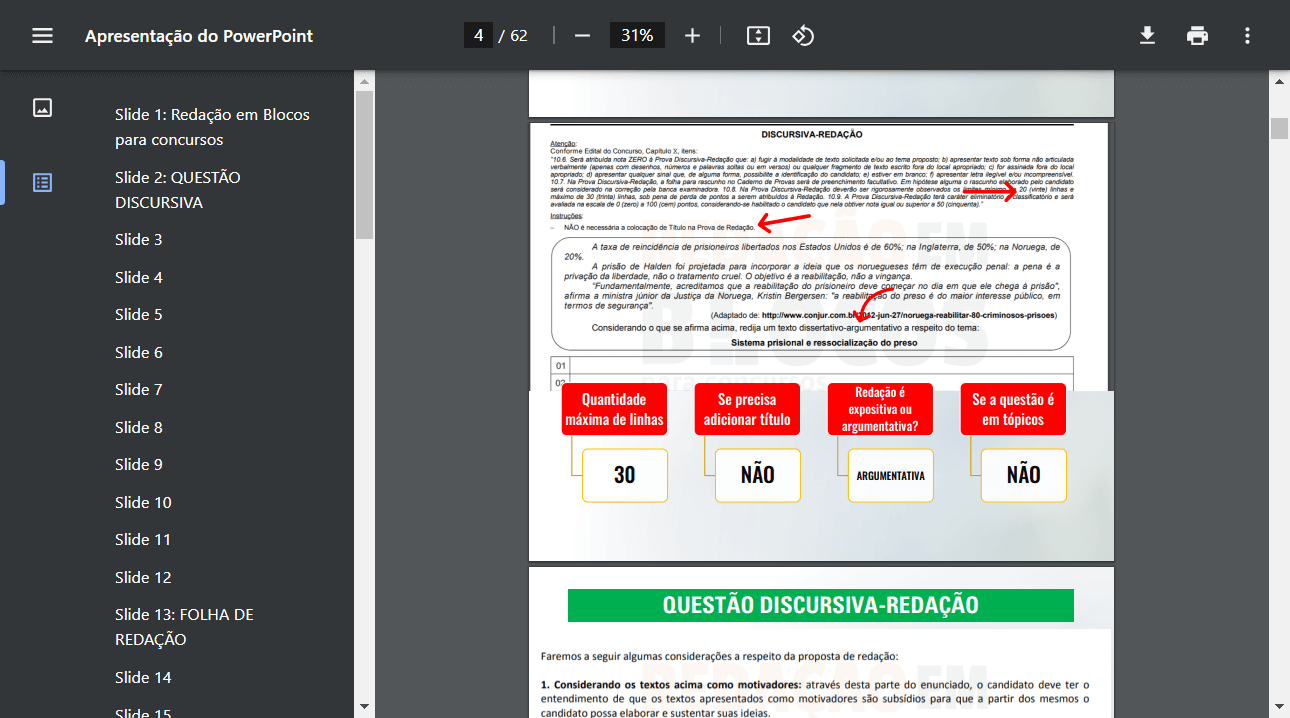
Task: Click the fit to page icon
Action: pos(758,36)
